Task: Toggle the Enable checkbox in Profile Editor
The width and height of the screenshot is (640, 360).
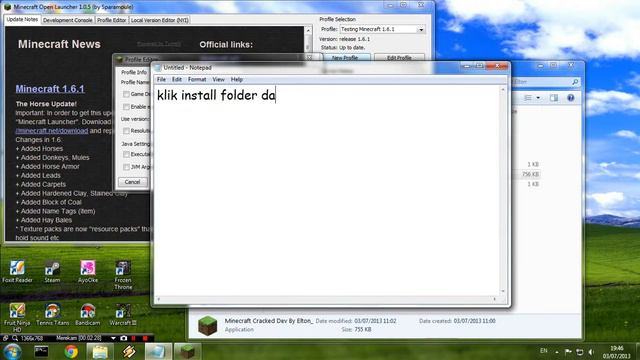Action: coord(126,107)
